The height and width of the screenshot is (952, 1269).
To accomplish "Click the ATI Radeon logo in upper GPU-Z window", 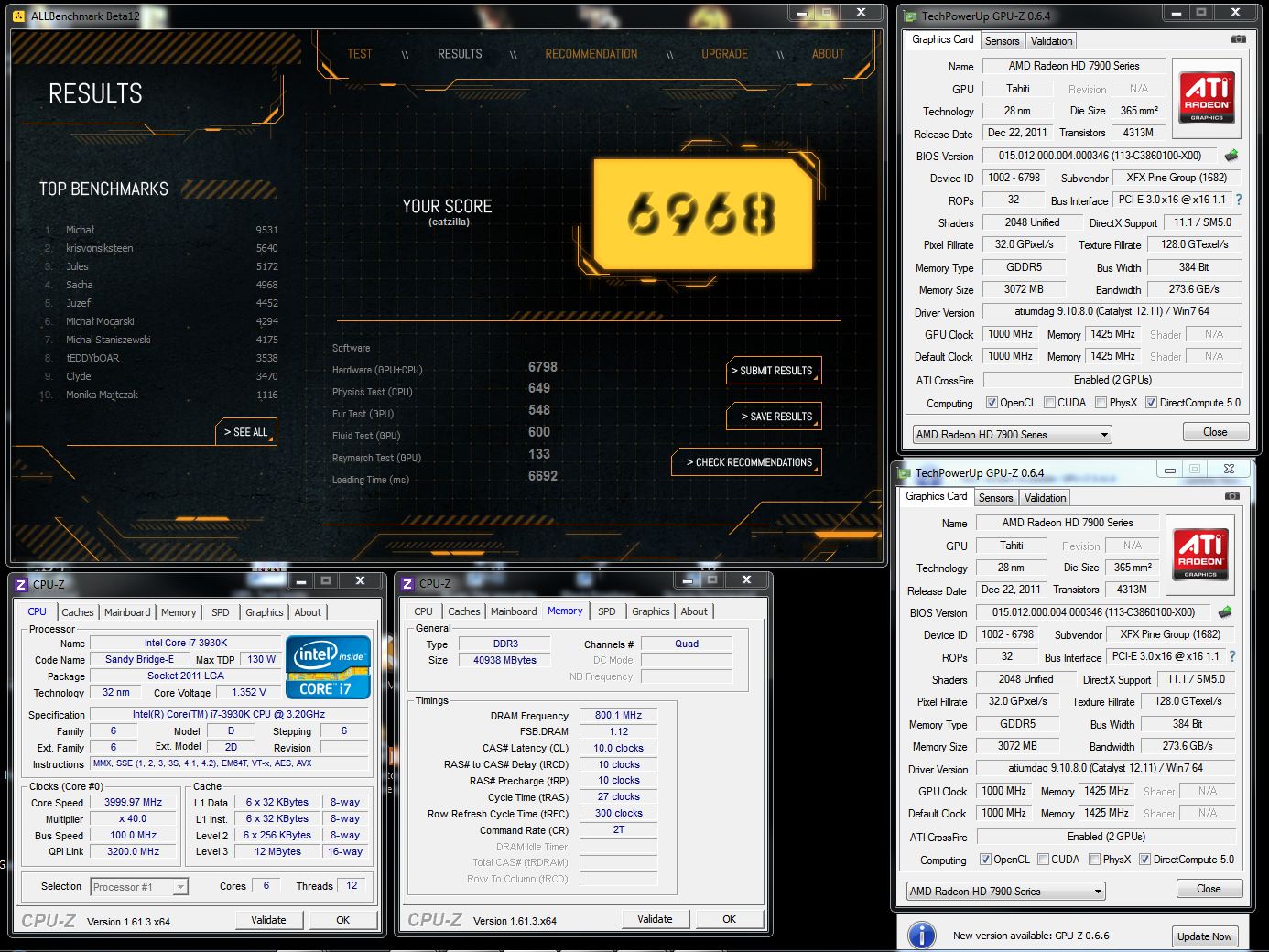I will point(1207,99).
